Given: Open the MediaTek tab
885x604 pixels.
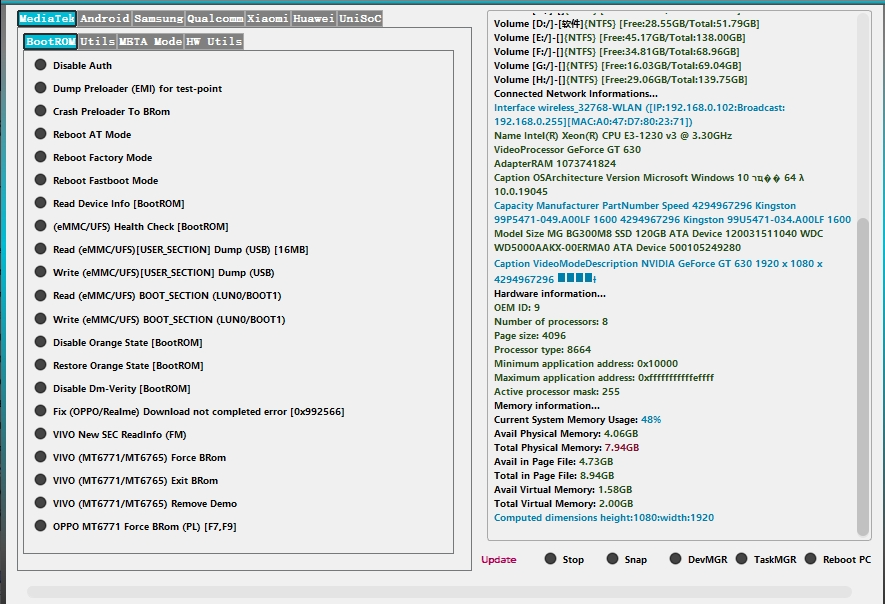Looking at the screenshot, I should 47,19.
